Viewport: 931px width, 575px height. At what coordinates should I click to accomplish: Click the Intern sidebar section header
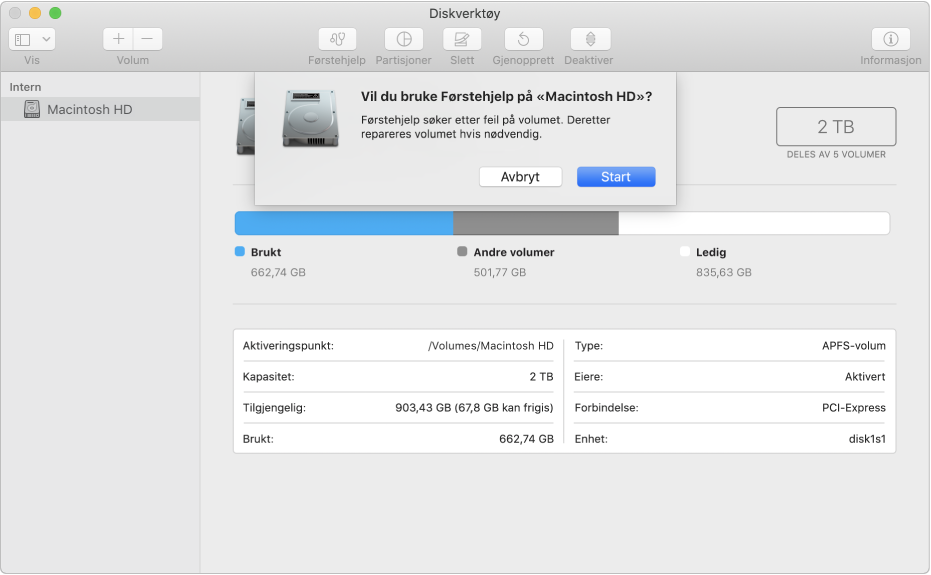(x=26, y=87)
